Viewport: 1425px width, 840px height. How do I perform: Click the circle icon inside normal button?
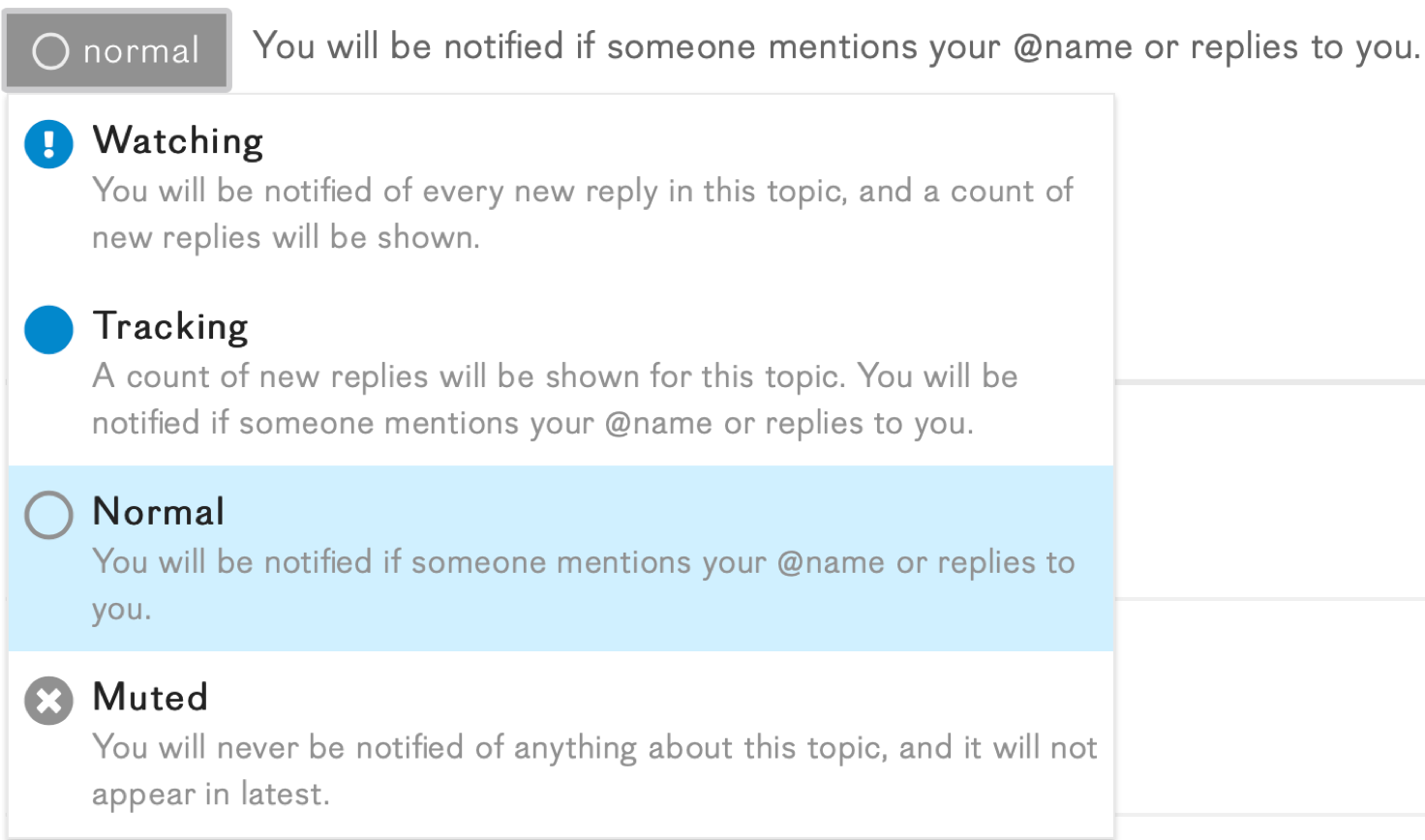point(50,51)
